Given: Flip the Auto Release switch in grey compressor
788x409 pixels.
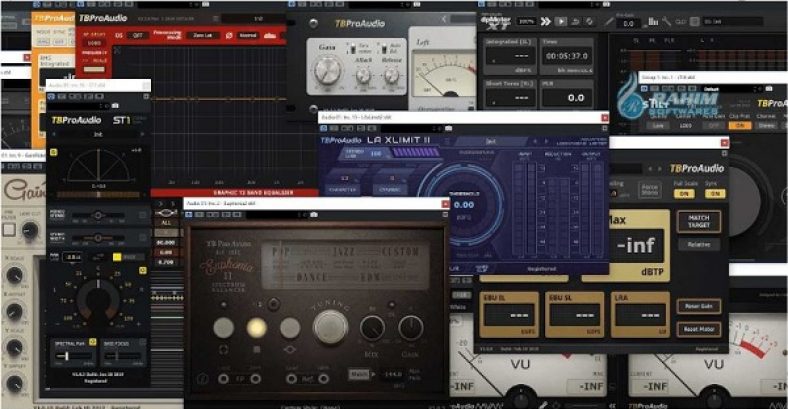Looking at the screenshot, I should click(x=384, y=49).
